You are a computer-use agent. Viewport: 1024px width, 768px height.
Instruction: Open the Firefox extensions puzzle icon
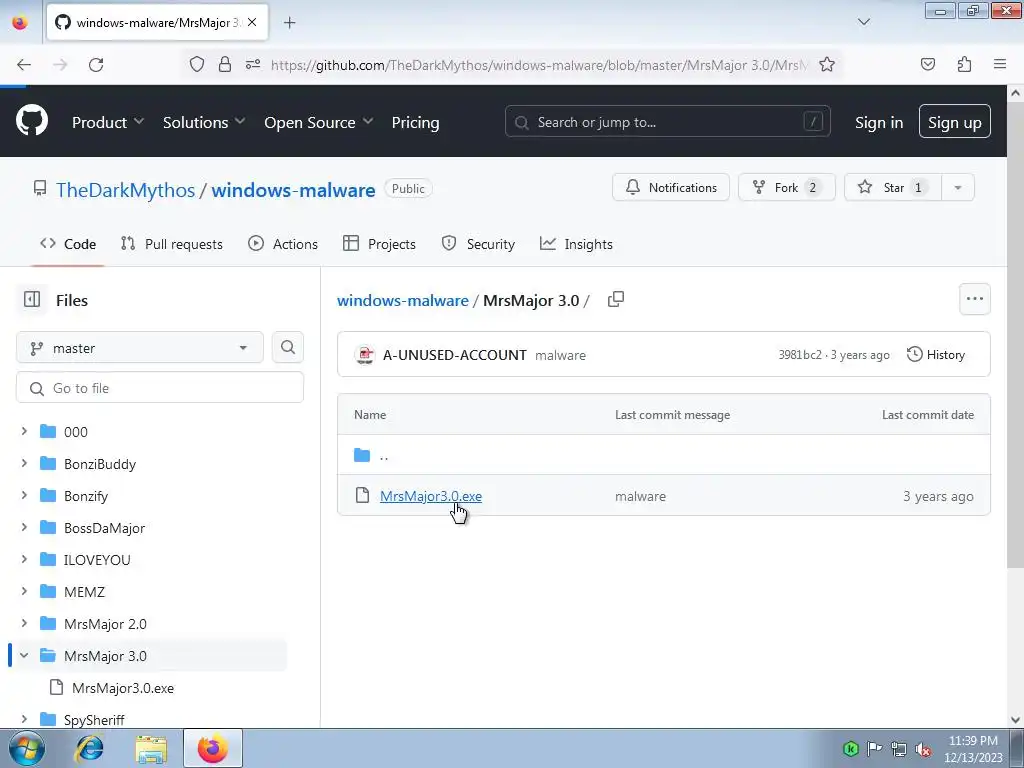[x=964, y=64]
